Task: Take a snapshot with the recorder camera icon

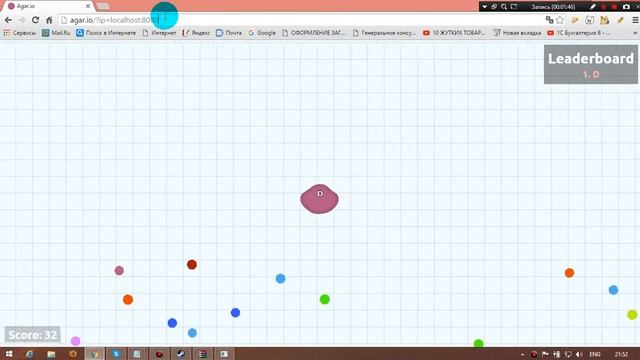Action: 626,7
